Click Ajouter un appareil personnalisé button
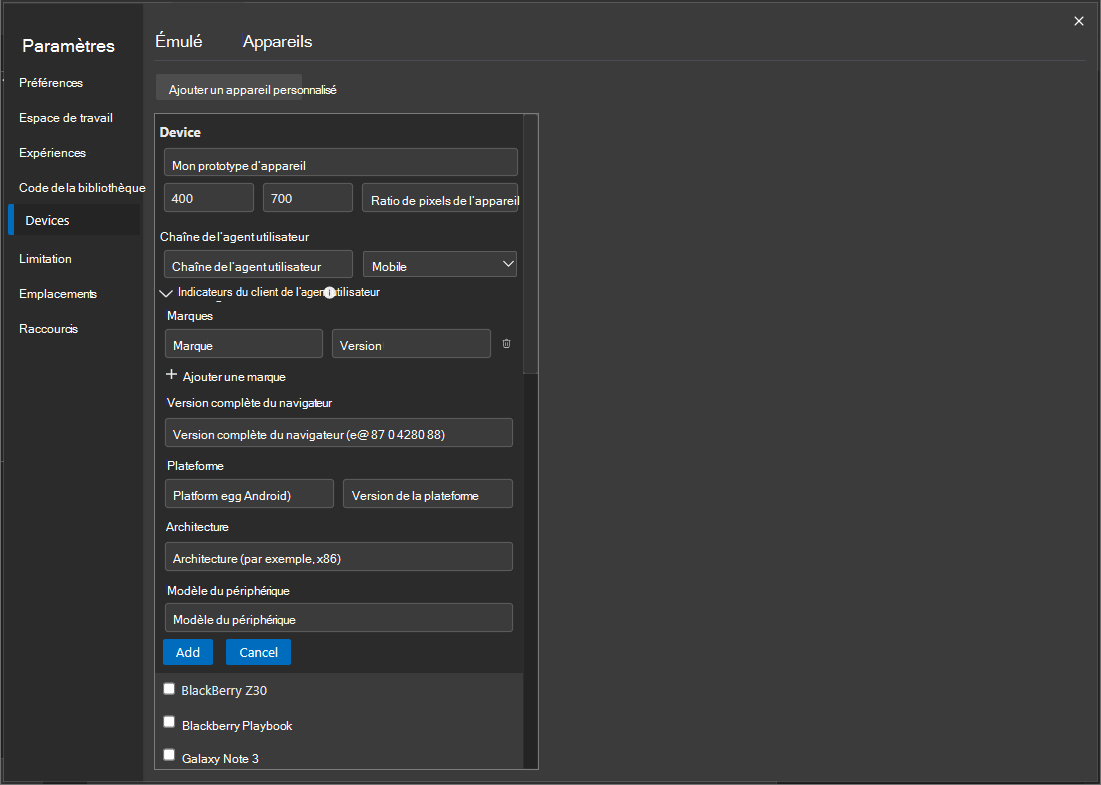 coord(229,88)
